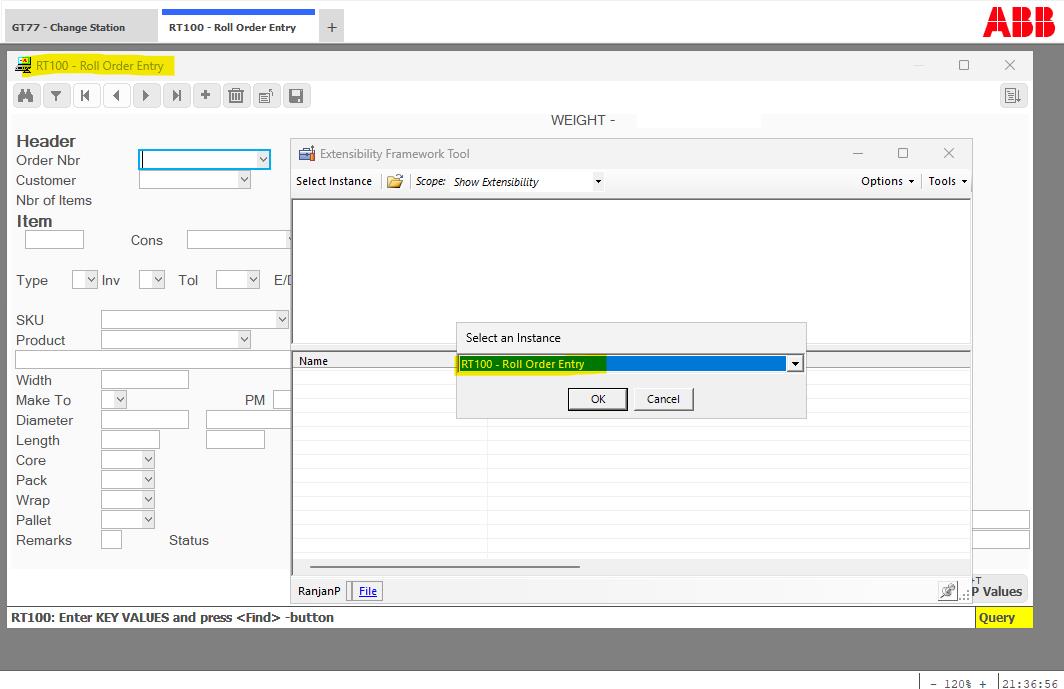Viewport: 1064px width, 689px height.
Task: Add a new record with the plus icon
Action: click(206, 95)
